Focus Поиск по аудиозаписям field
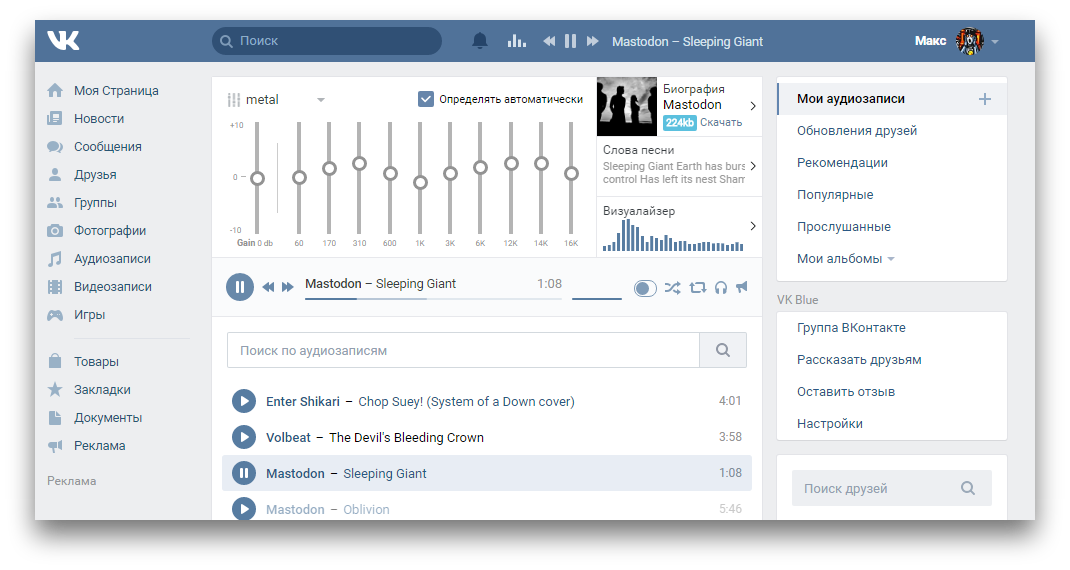Image resolution: width=1070 pixels, height=570 pixels. (x=463, y=350)
